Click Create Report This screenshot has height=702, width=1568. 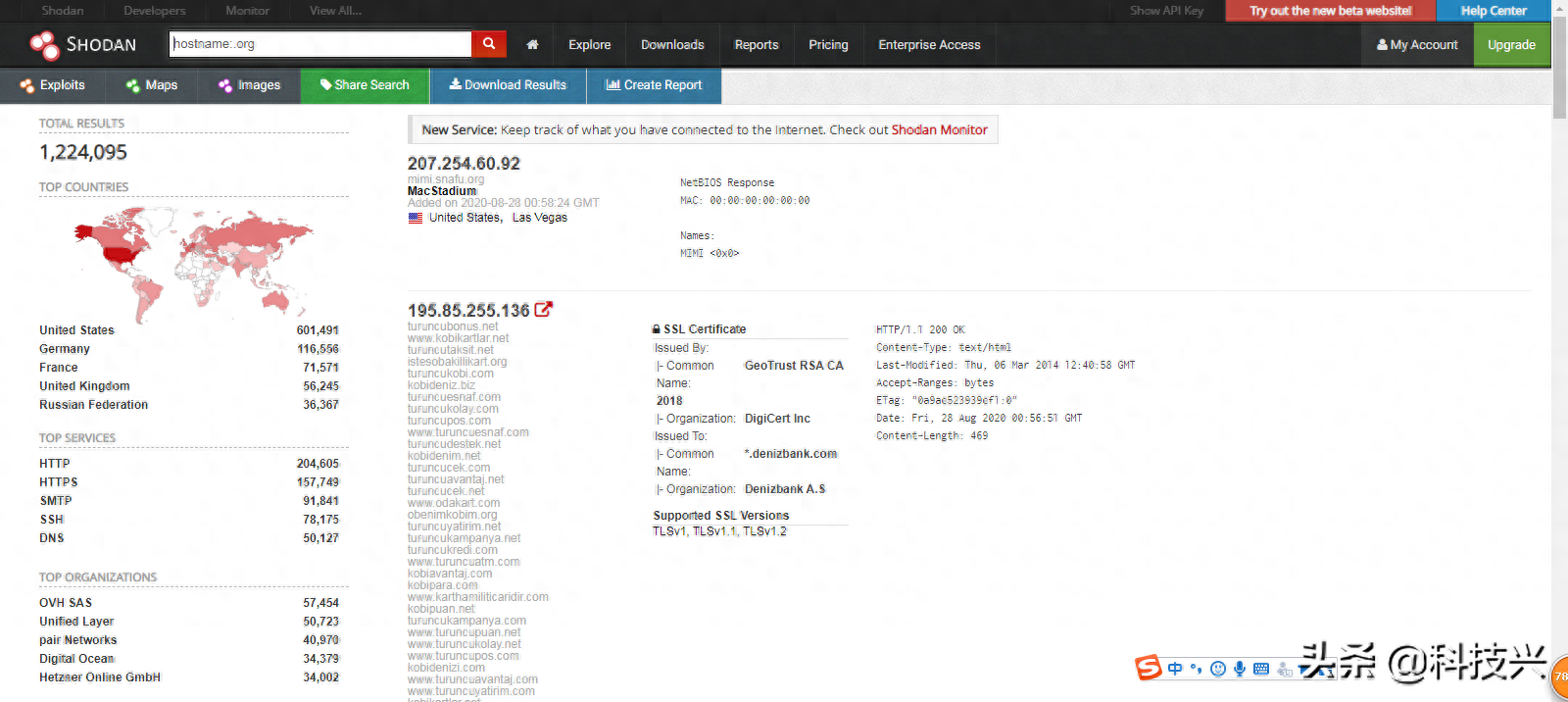[x=654, y=85]
